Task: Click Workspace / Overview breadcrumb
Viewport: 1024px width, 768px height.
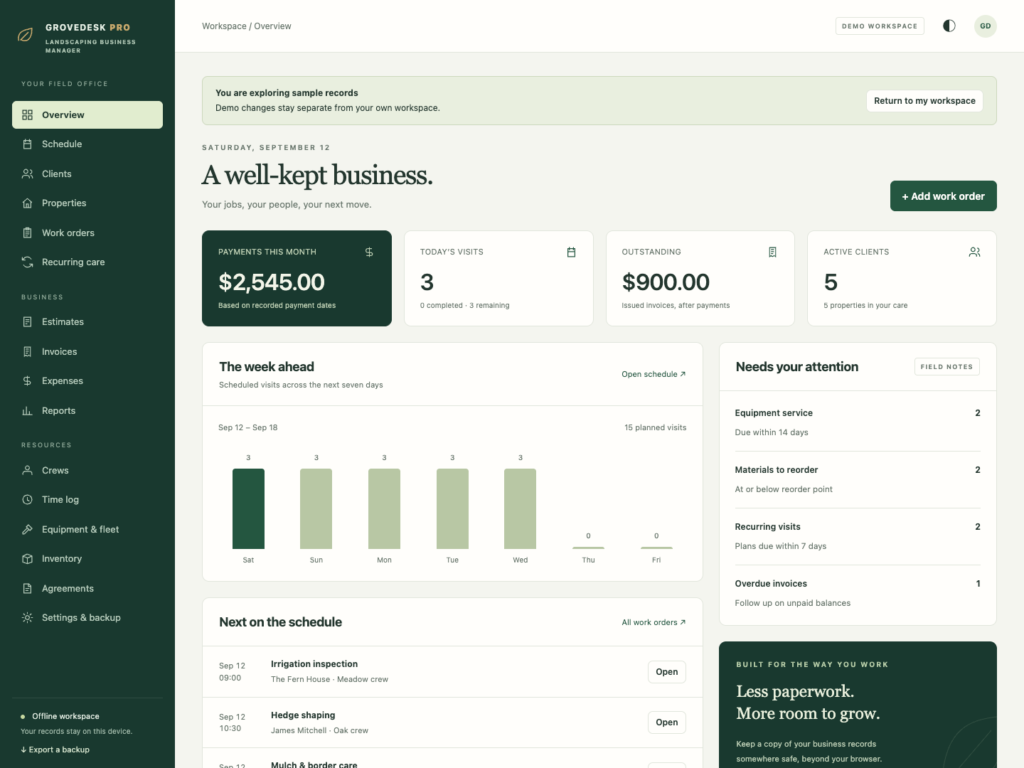Action: click(x=246, y=26)
